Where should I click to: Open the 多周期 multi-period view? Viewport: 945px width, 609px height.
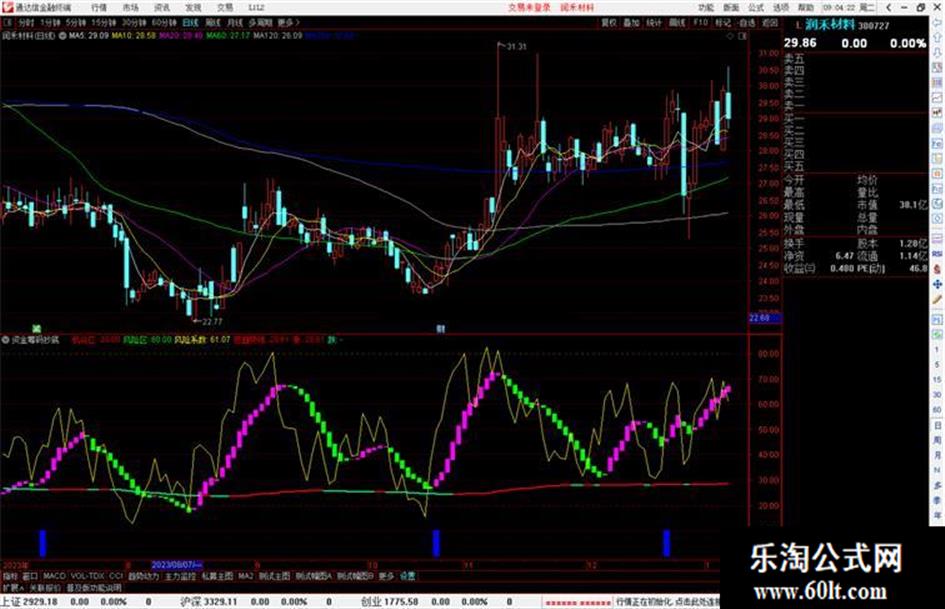pyautogui.click(x=260, y=23)
